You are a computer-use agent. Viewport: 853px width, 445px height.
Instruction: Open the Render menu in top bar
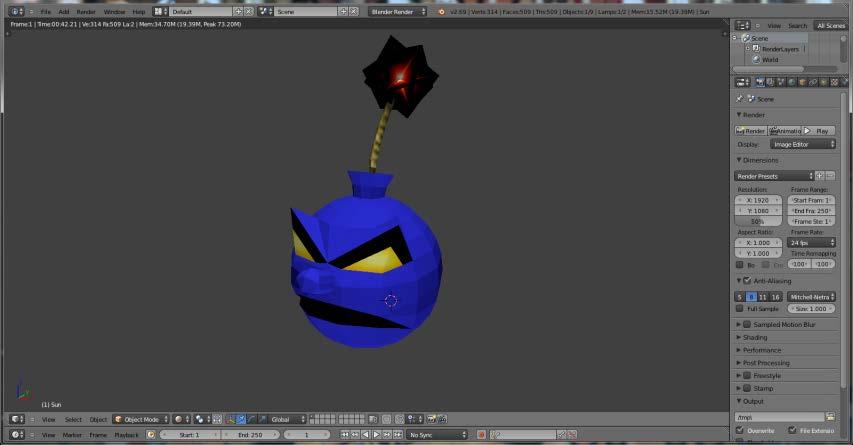(x=86, y=11)
